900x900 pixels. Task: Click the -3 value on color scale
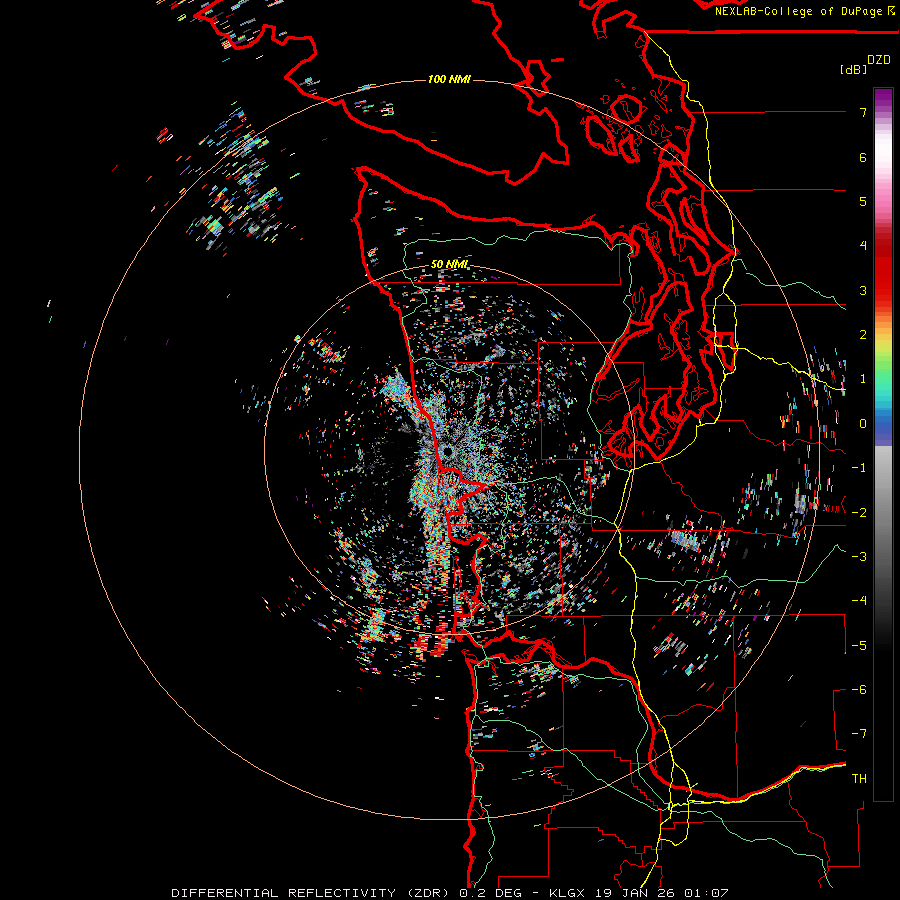click(859, 557)
